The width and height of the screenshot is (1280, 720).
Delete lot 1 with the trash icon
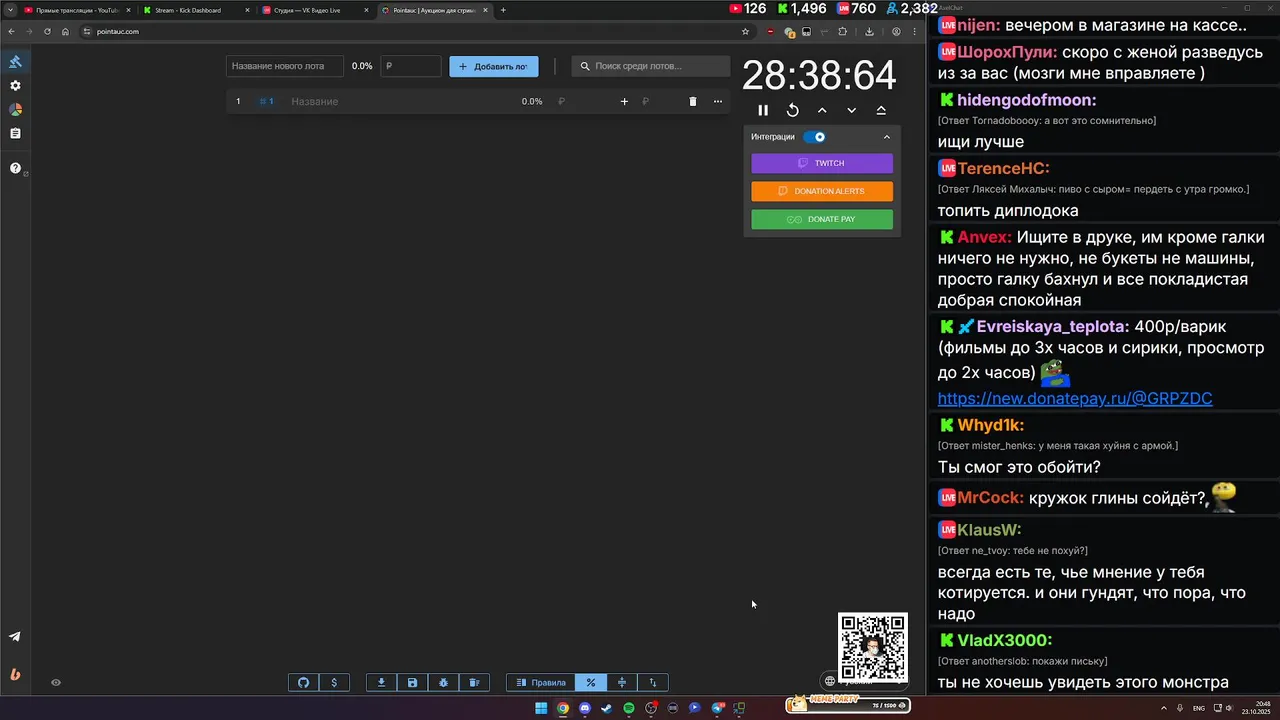[692, 101]
